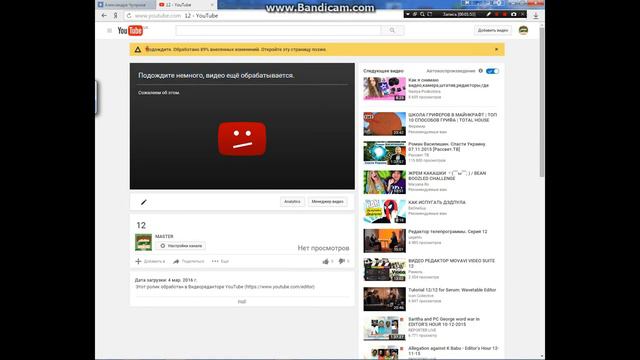Click the Bandicam pencil draw icon

click(489, 14)
